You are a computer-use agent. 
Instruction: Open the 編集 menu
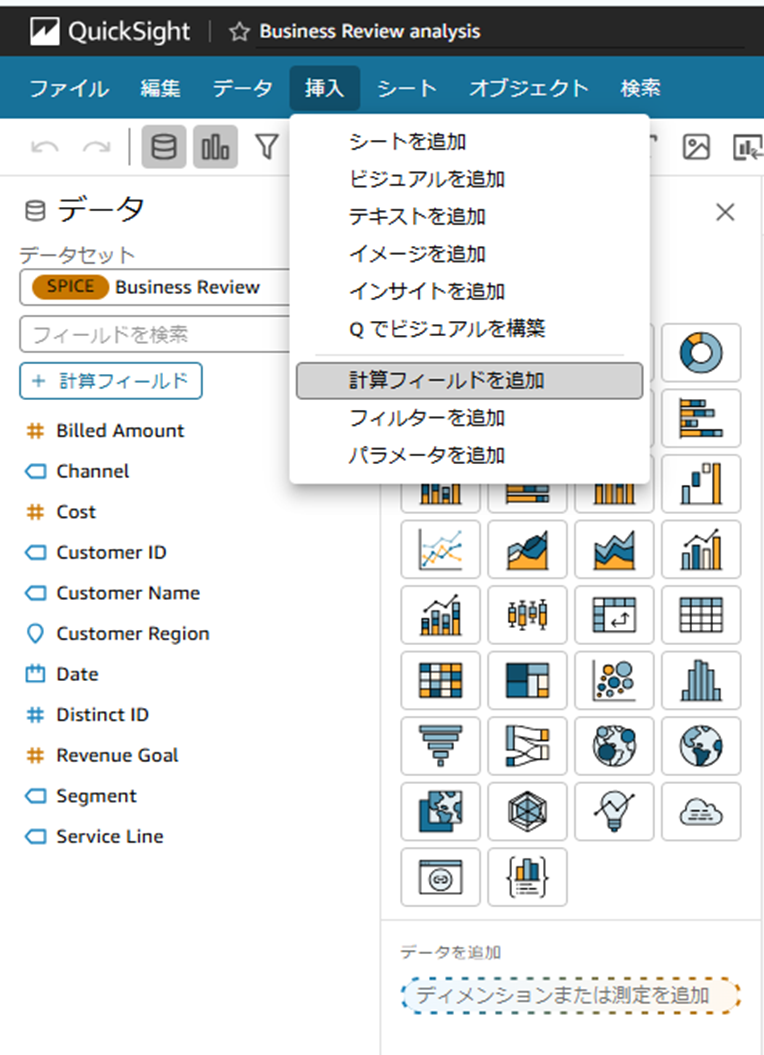160,88
